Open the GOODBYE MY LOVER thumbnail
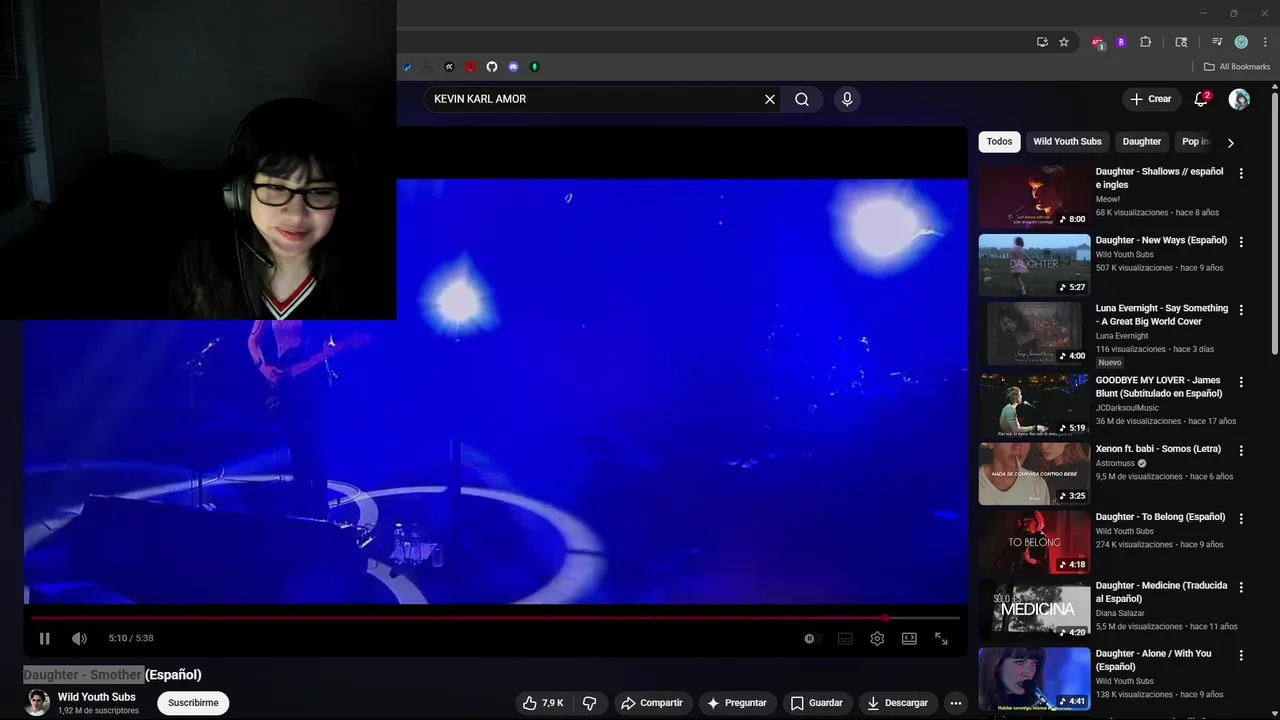The width and height of the screenshot is (1280, 720). coord(1034,405)
